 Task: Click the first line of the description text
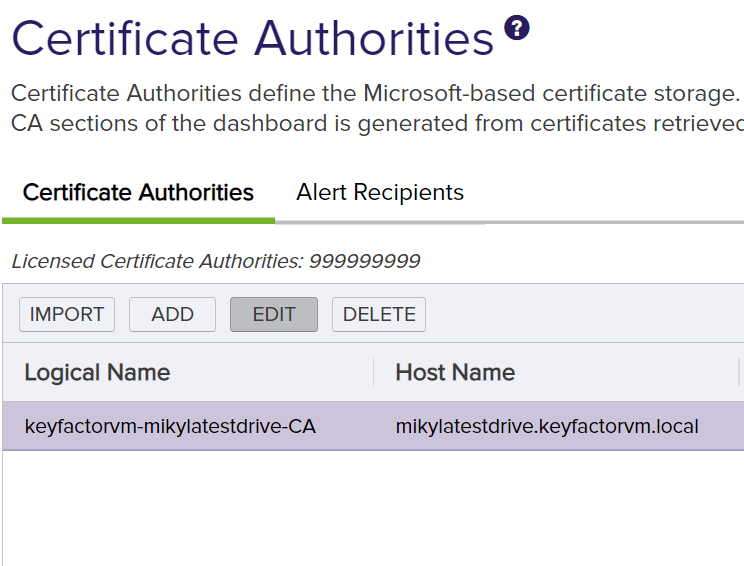374,95
